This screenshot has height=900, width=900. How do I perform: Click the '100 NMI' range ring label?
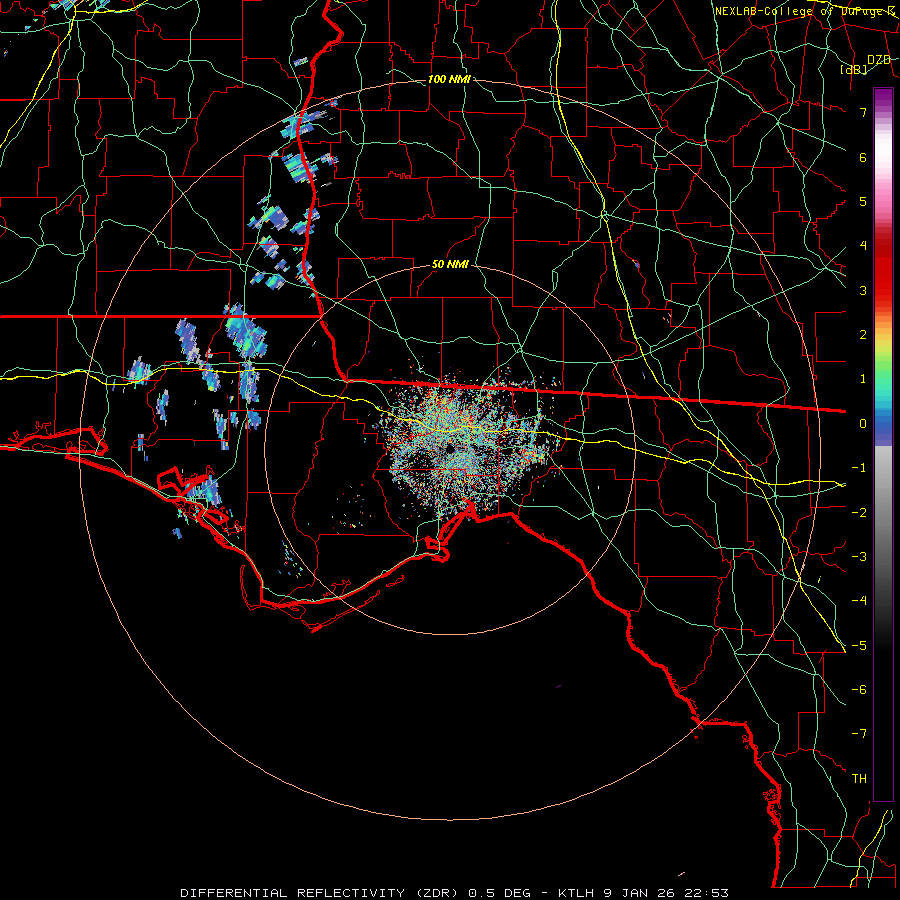(449, 79)
